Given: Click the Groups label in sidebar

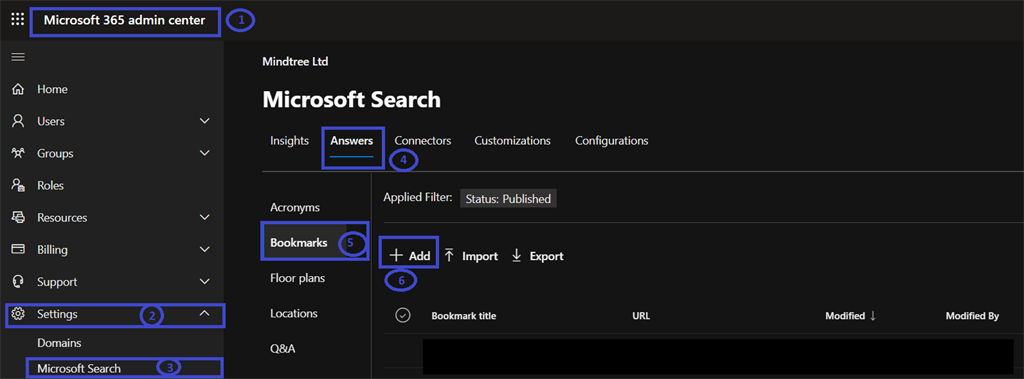Looking at the screenshot, I should (x=55, y=154).
